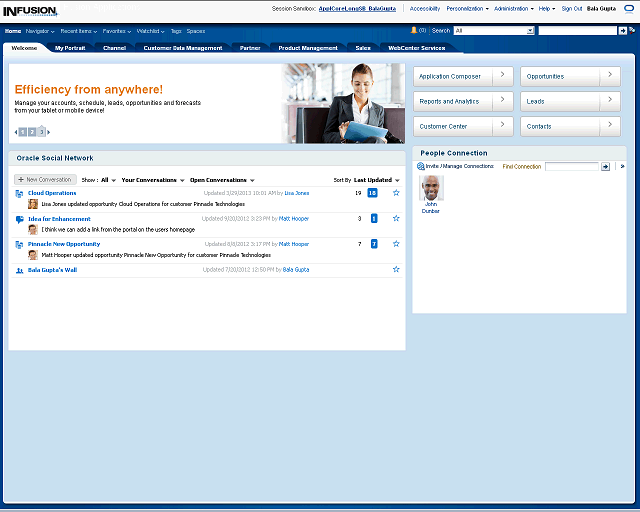Click the Find Connection text field

click(571, 166)
